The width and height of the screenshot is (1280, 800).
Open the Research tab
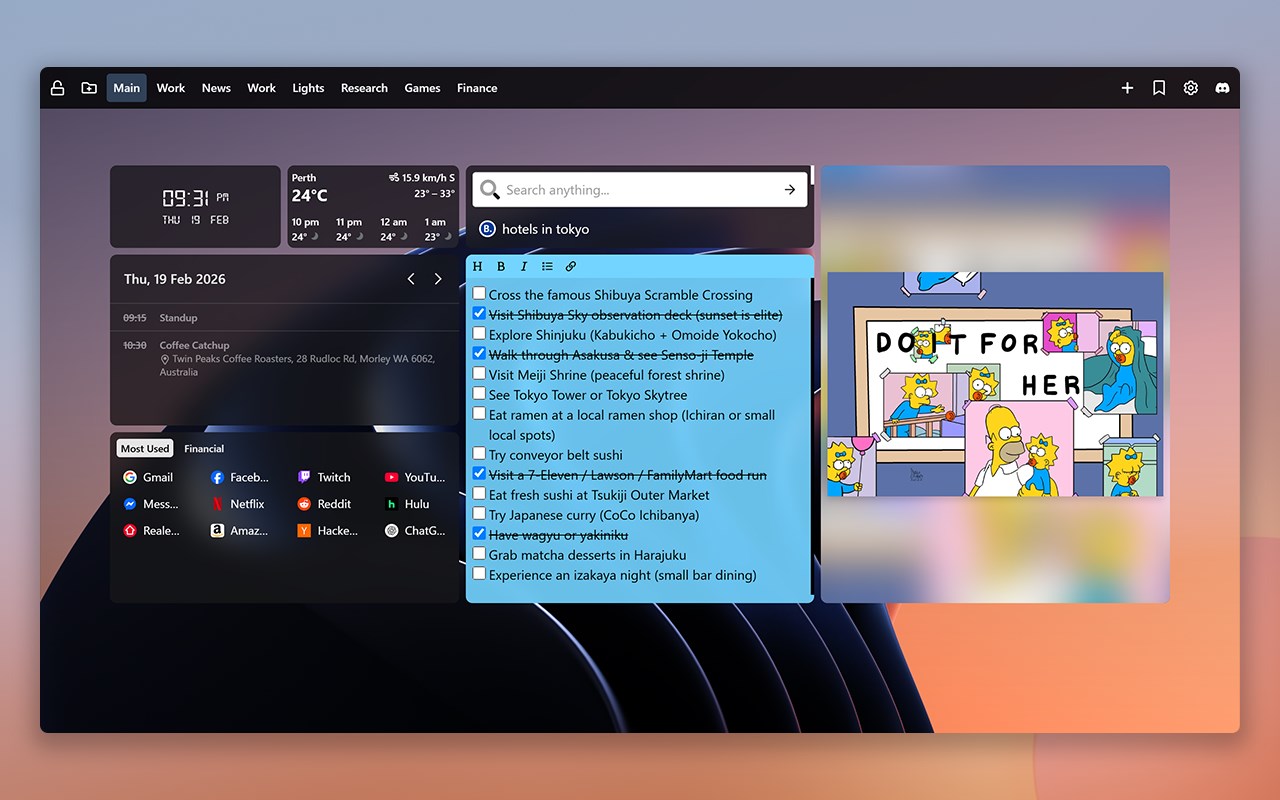click(364, 88)
